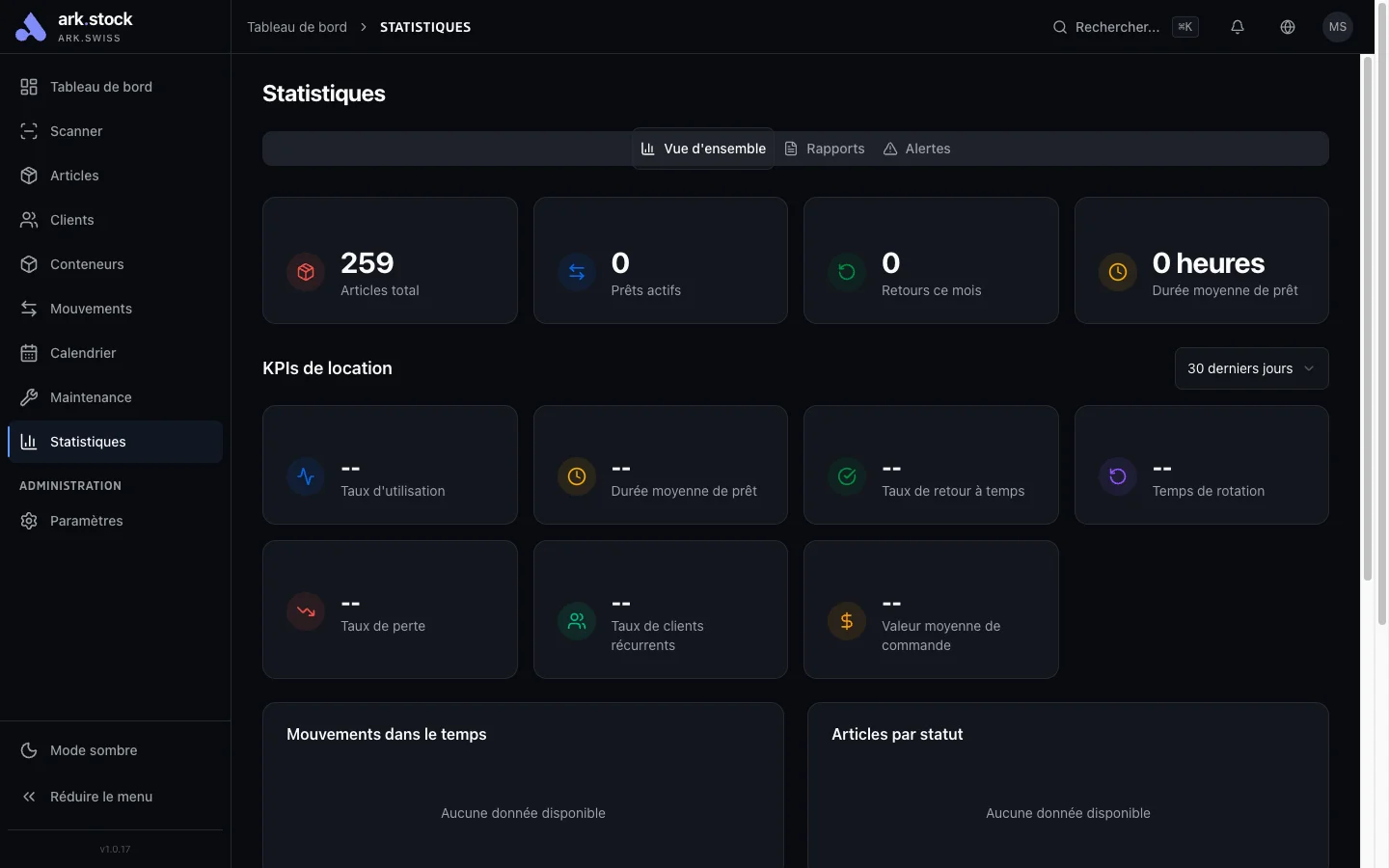
Task: Select Vue d'ensemble tab
Action: point(703,149)
